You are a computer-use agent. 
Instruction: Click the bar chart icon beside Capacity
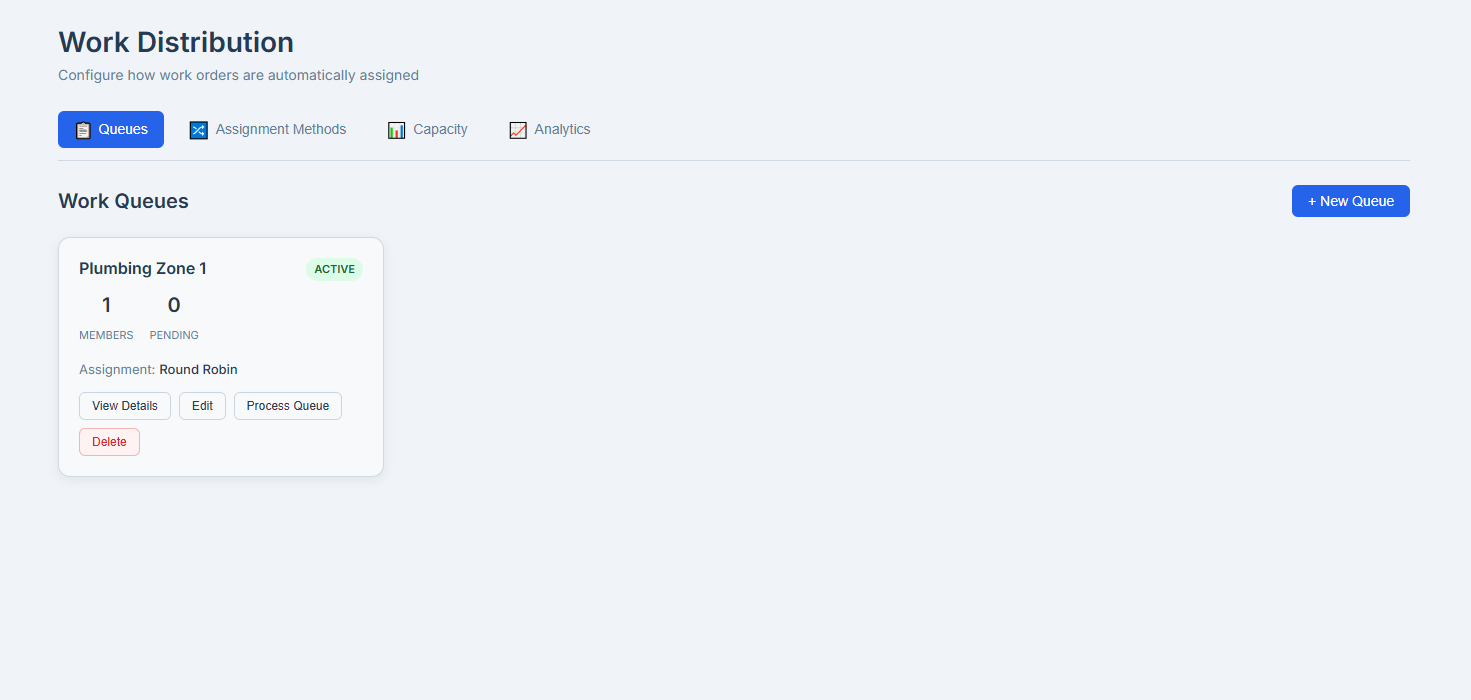click(x=396, y=130)
